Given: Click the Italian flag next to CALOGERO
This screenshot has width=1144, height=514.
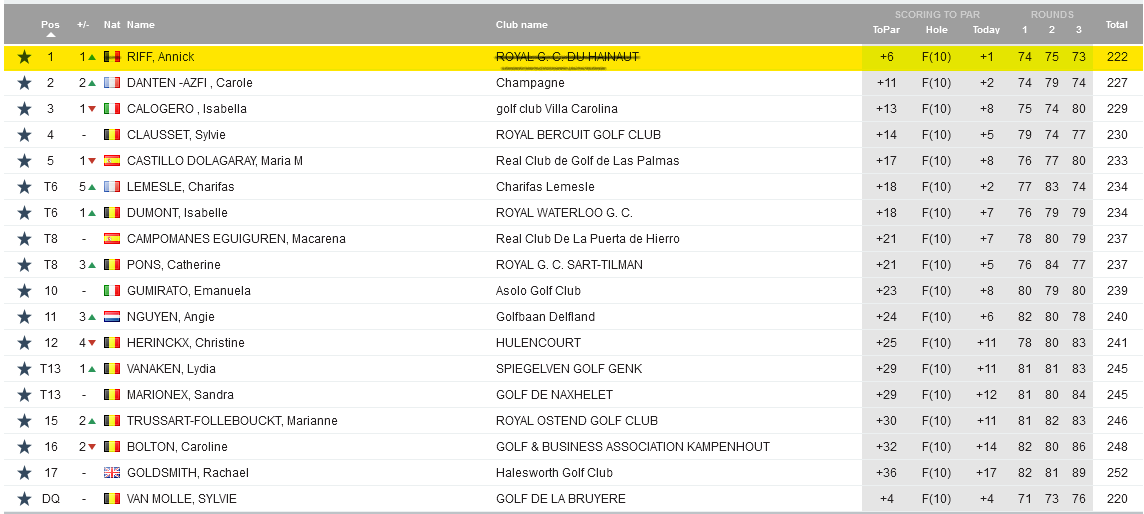Looking at the screenshot, I should [112, 109].
